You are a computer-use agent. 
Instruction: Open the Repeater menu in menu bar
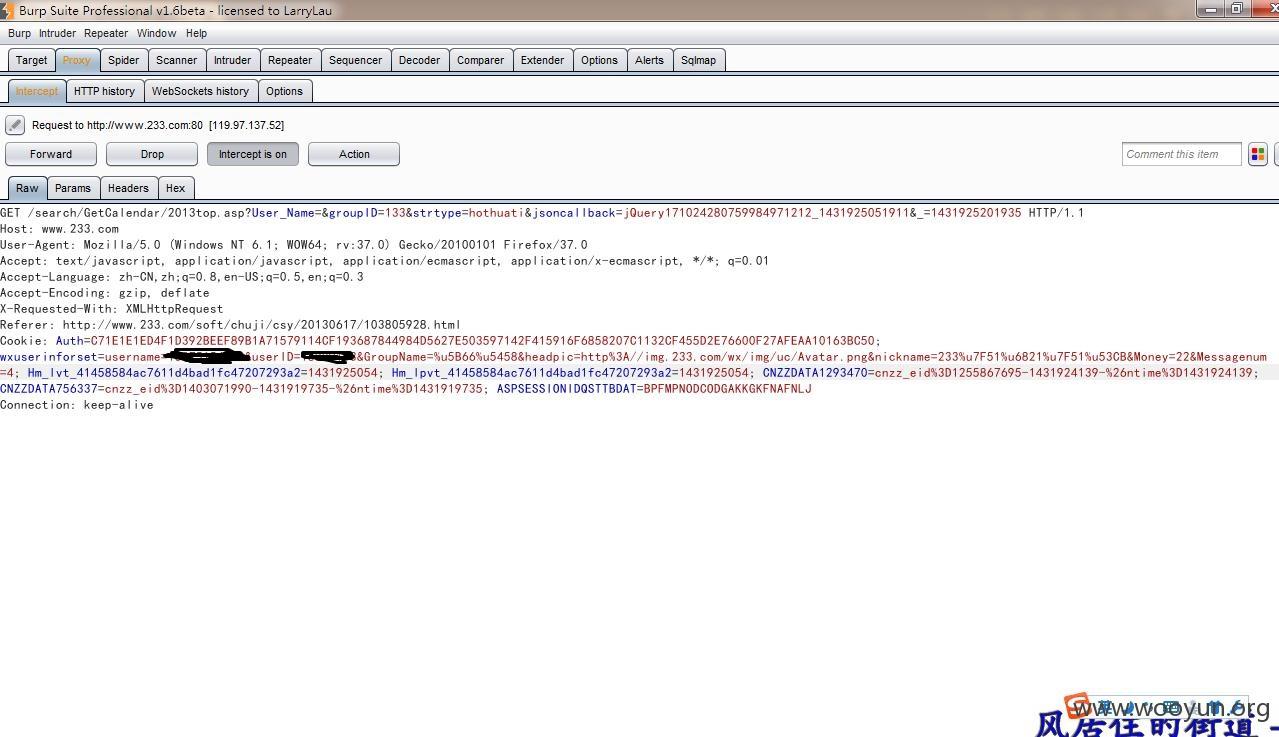click(x=106, y=33)
